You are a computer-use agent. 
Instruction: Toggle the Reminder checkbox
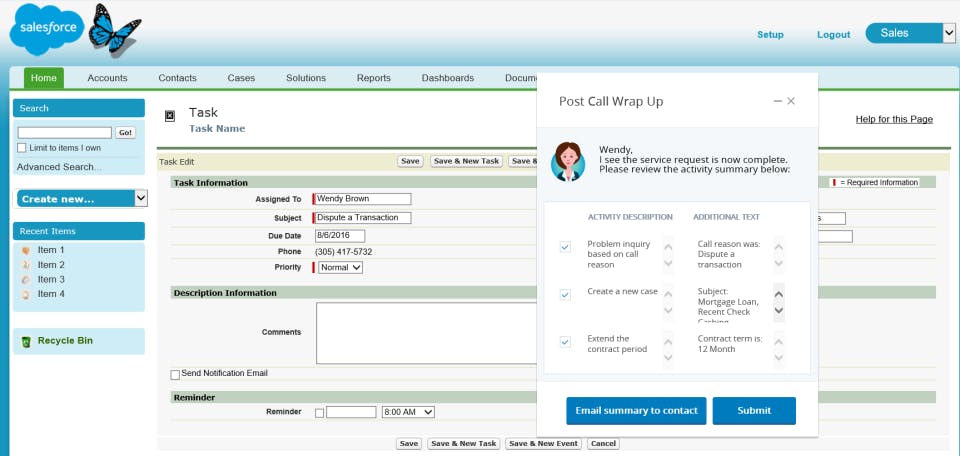pyautogui.click(x=319, y=413)
